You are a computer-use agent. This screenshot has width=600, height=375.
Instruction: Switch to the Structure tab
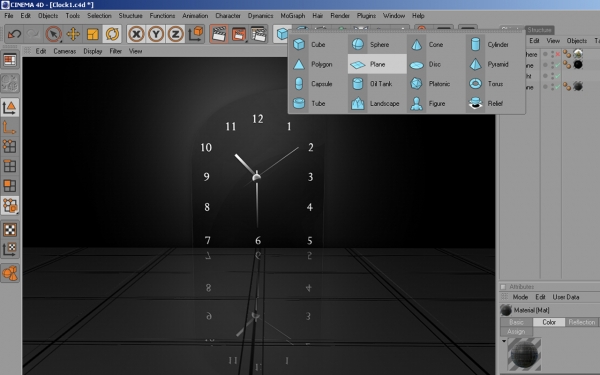point(539,30)
